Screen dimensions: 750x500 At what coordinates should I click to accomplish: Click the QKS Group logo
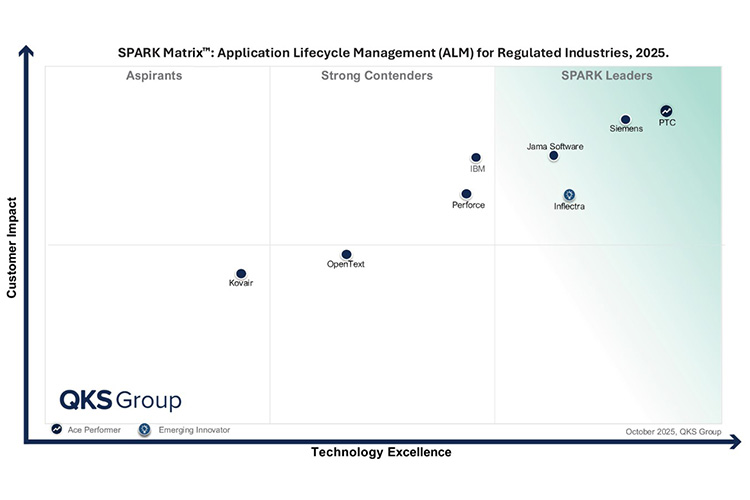pos(120,400)
